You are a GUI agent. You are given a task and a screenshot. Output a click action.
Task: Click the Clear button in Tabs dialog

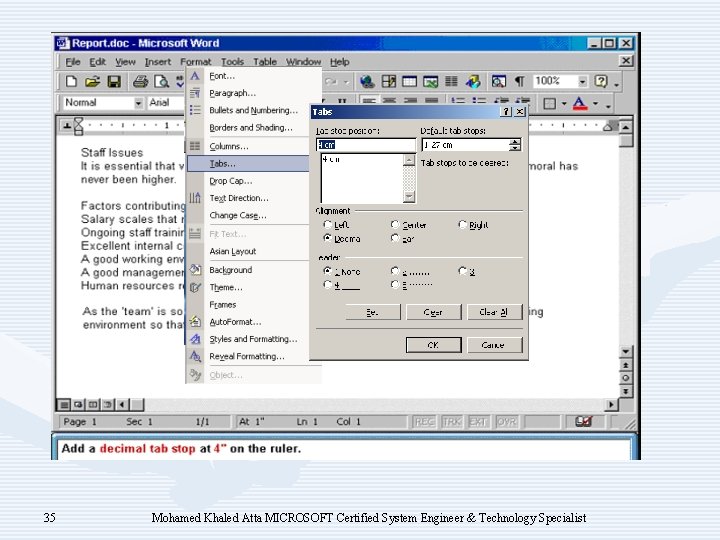coord(433,312)
